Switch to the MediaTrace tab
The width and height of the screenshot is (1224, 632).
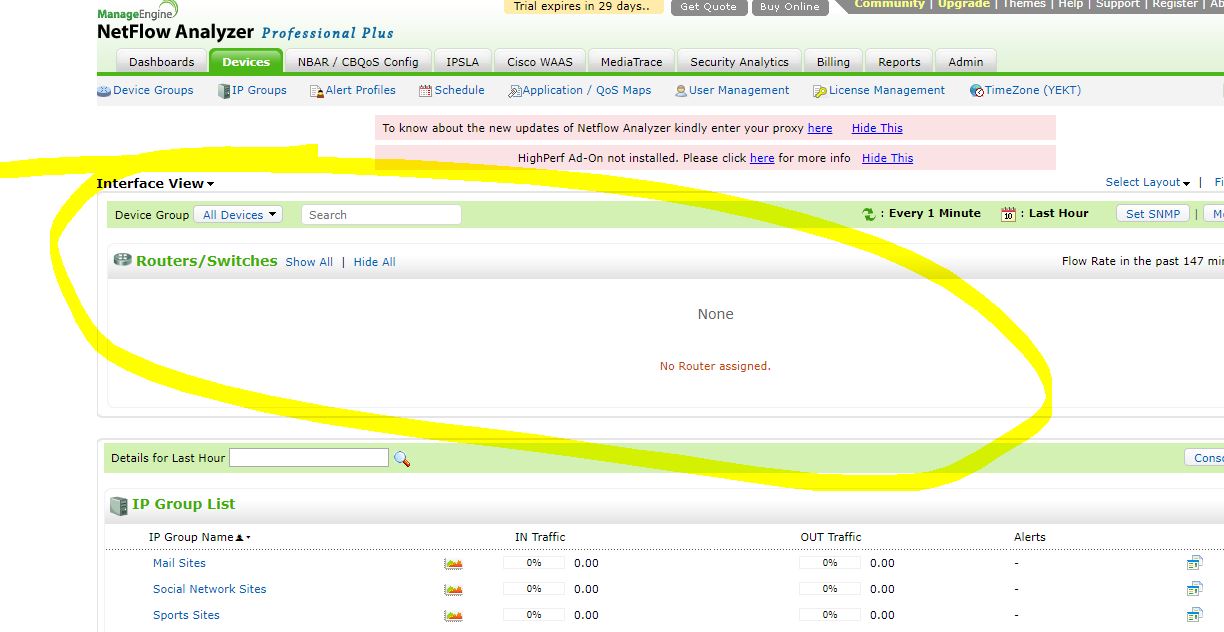631,62
